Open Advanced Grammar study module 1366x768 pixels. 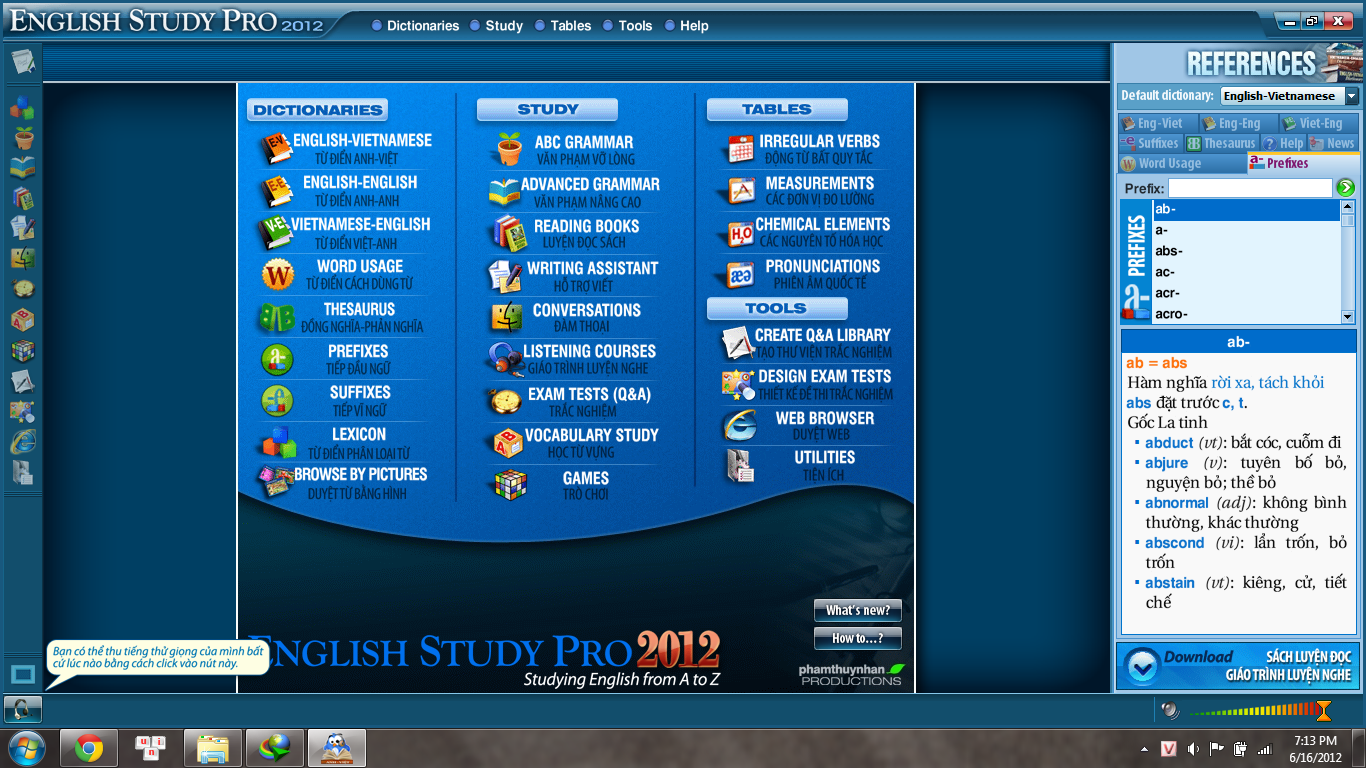click(575, 192)
